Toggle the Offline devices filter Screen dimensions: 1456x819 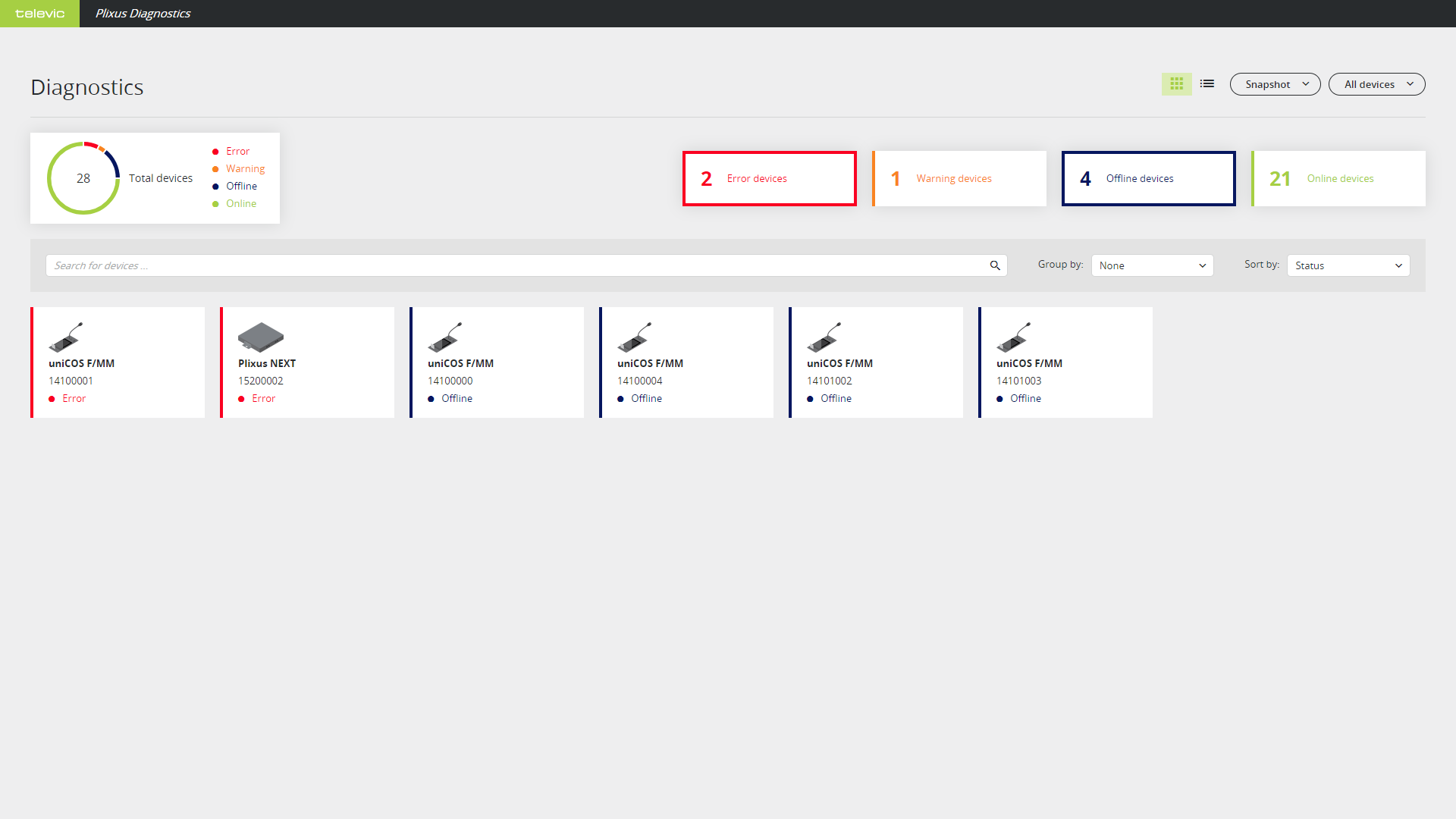[x=1148, y=178]
